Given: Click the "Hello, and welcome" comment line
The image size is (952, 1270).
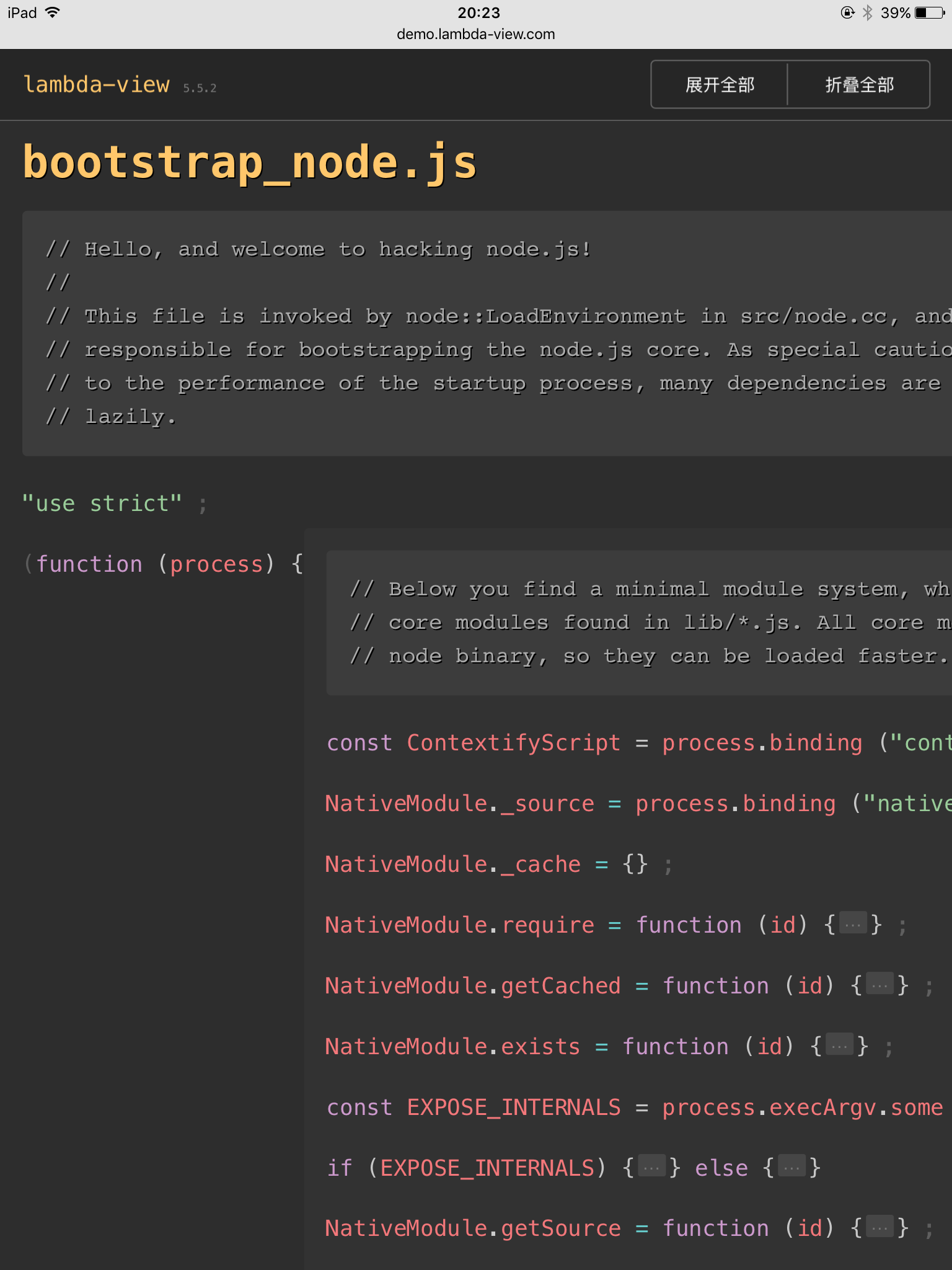Looking at the screenshot, I should [x=319, y=249].
